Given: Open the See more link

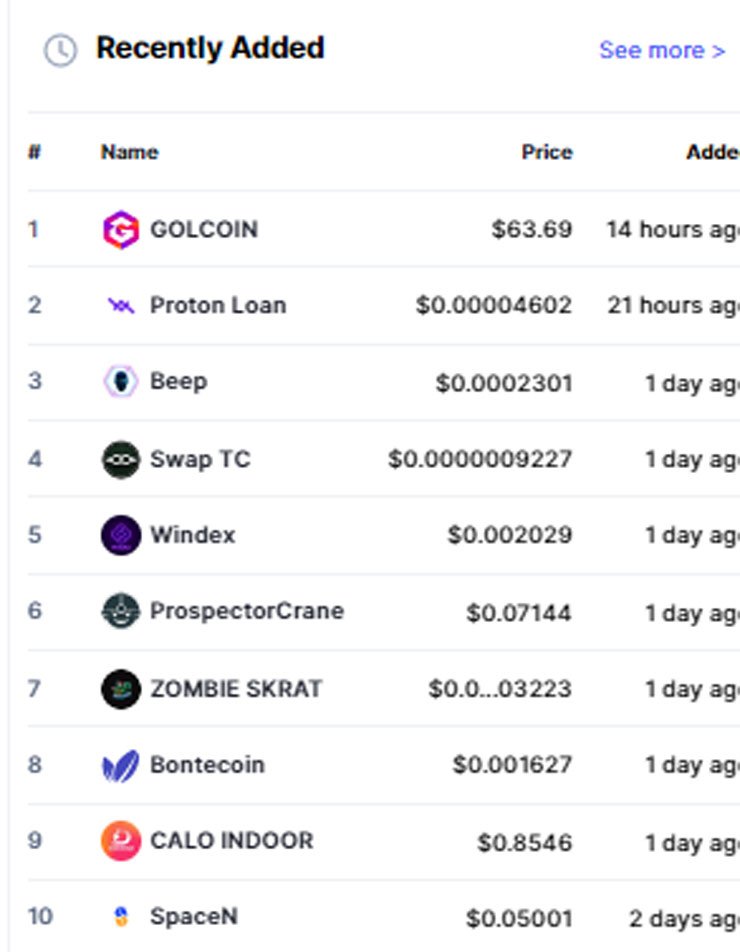Looking at the screenshot, I should coord(662,50).
